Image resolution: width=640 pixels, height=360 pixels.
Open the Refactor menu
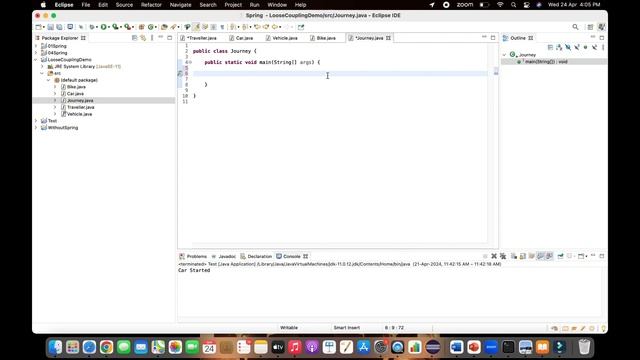coord(151,5)
